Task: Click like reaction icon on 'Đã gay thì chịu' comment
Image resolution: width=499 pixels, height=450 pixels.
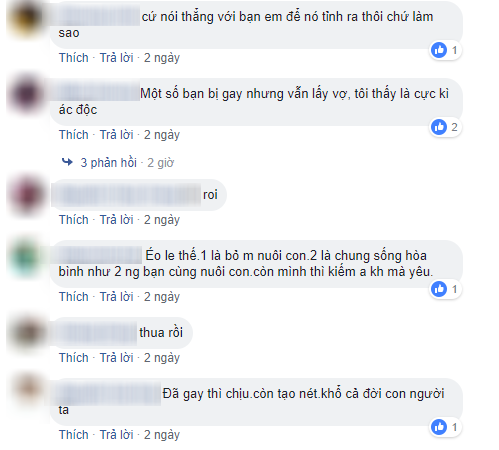Action: [439, 427]
